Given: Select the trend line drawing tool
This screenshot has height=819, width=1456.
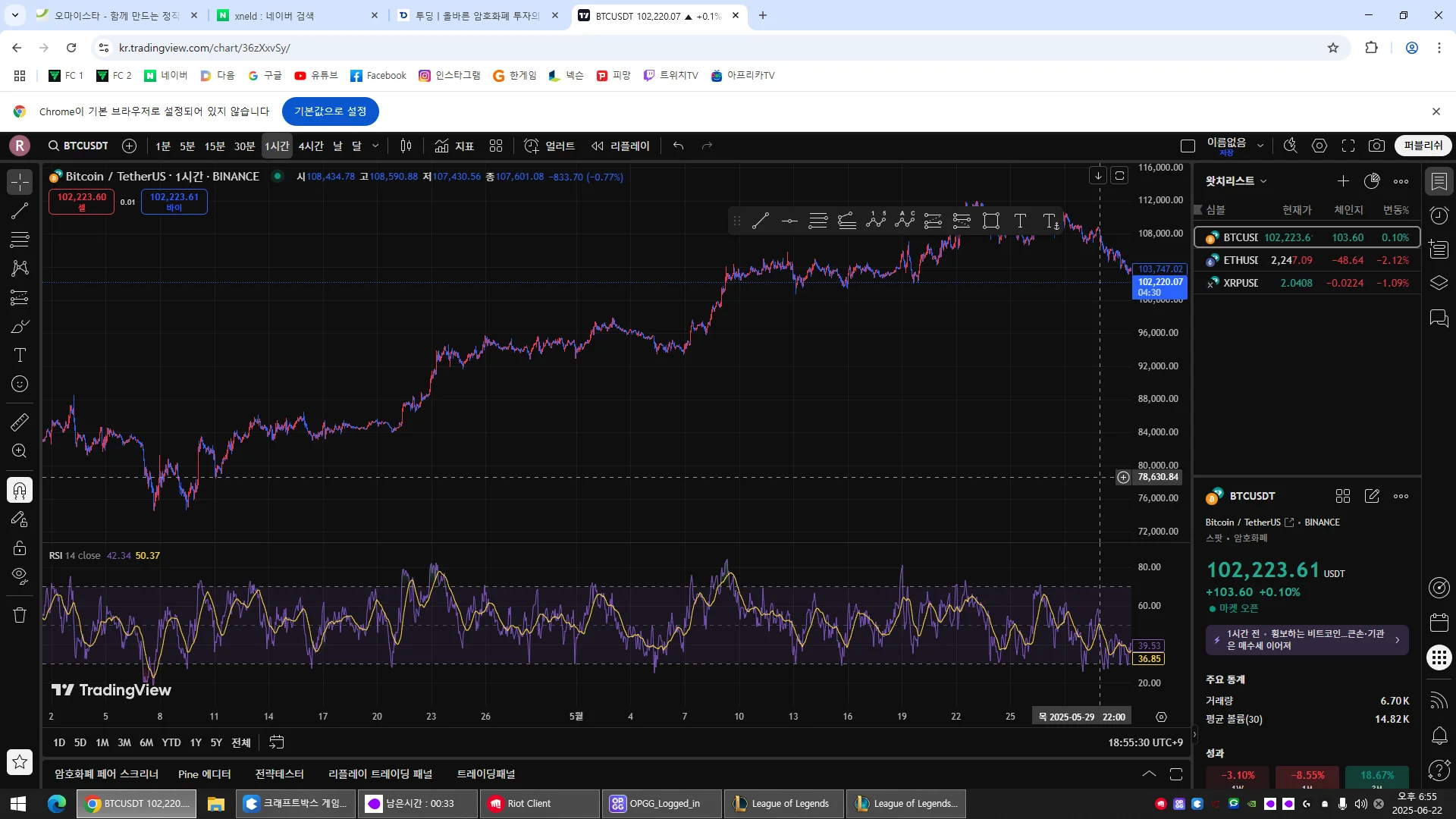Looking at the screenshot, I should point(20,211).
